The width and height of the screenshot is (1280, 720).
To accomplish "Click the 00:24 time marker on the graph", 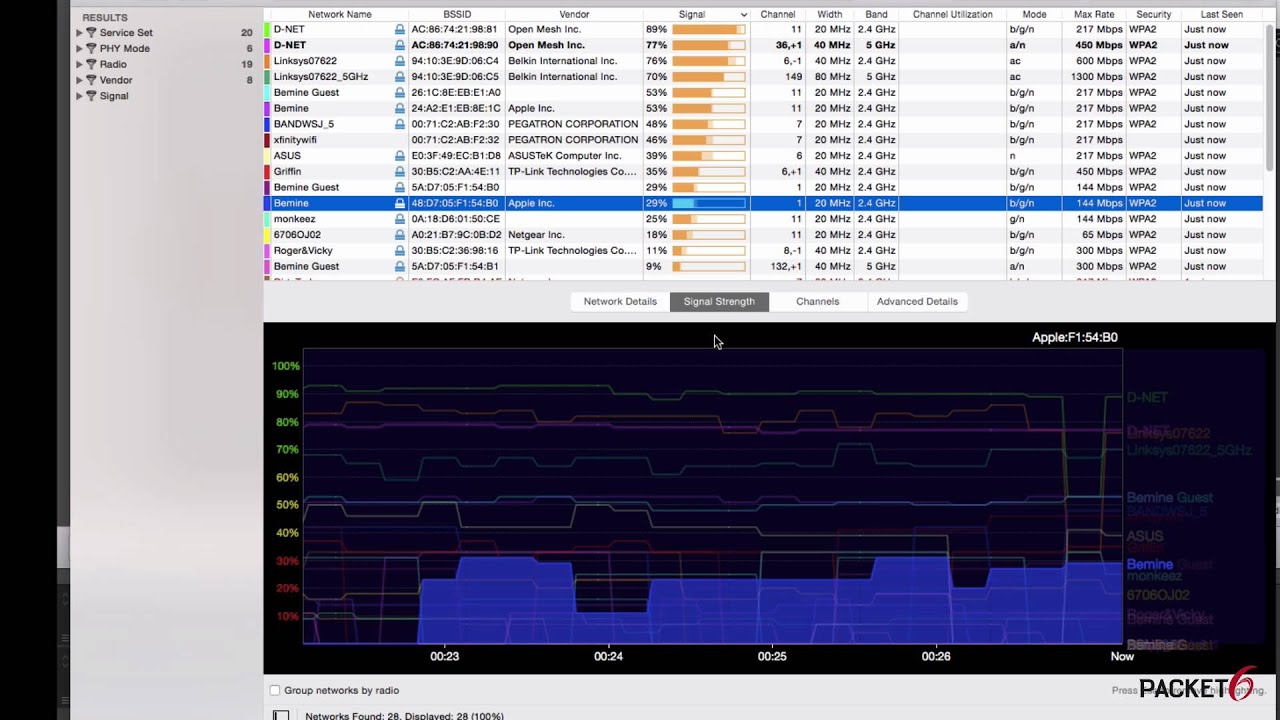I will pos(608,657).
